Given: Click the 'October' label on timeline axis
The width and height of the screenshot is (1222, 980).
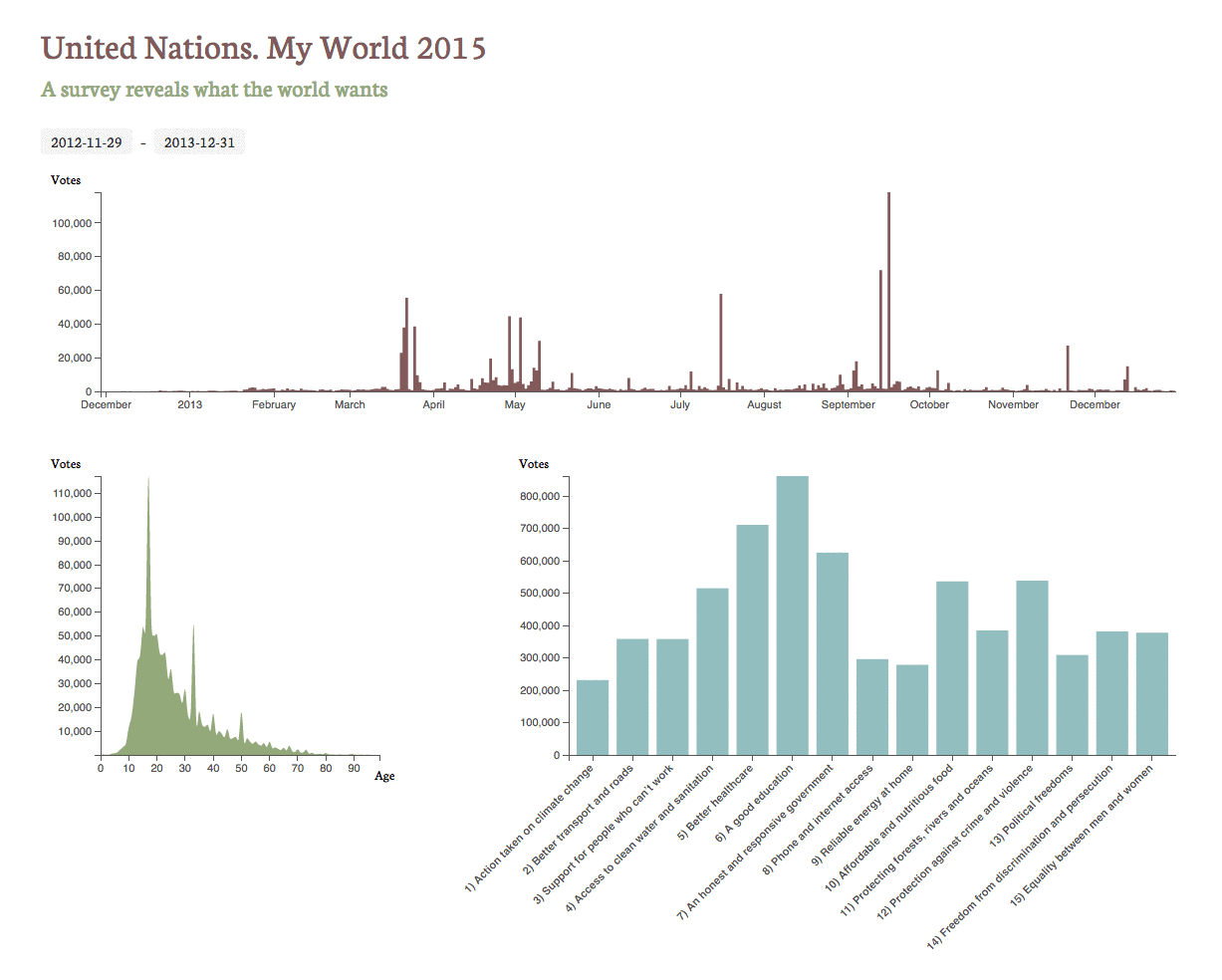Looking at the screenshot, I should click(x=929, y=404).
